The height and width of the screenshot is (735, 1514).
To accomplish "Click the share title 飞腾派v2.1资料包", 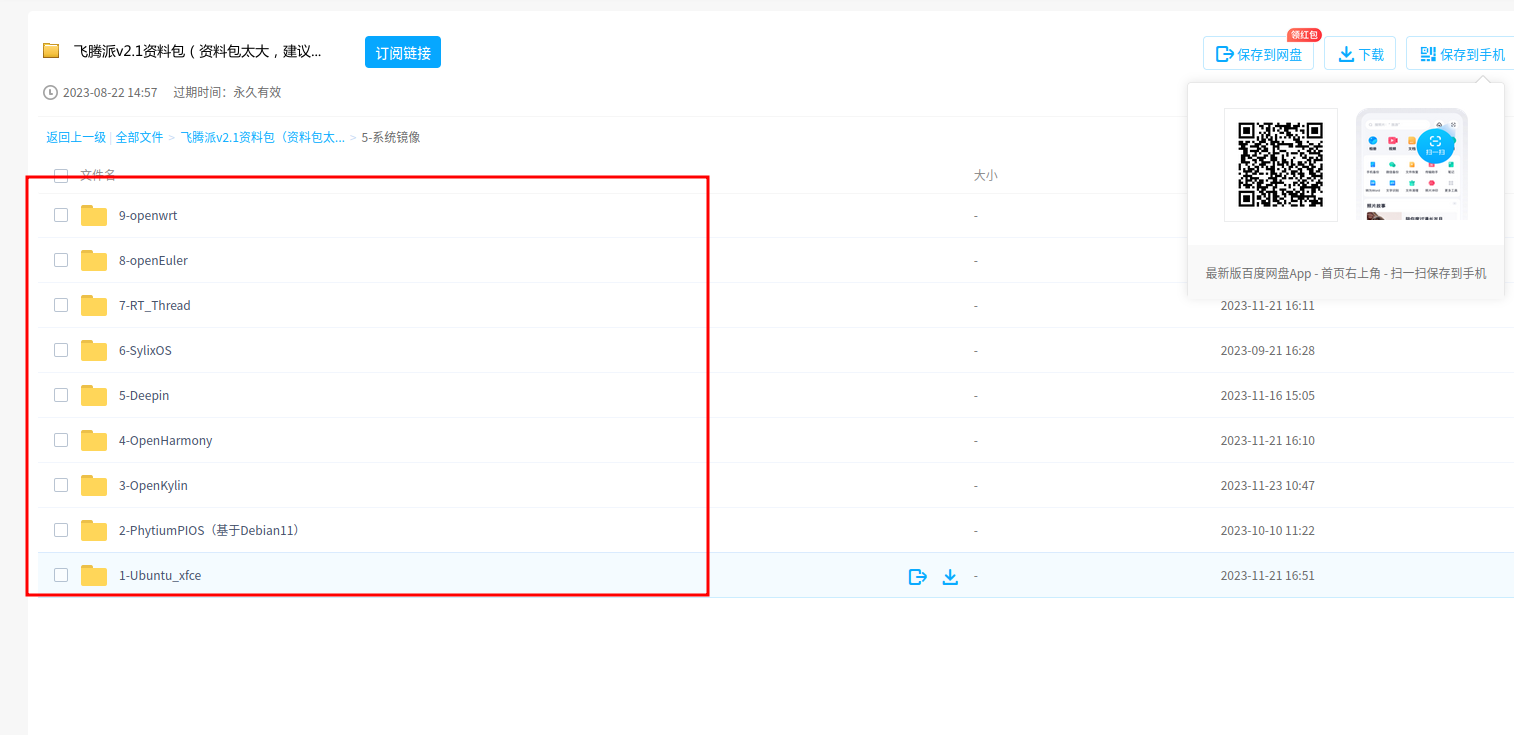I will [197, 51].
